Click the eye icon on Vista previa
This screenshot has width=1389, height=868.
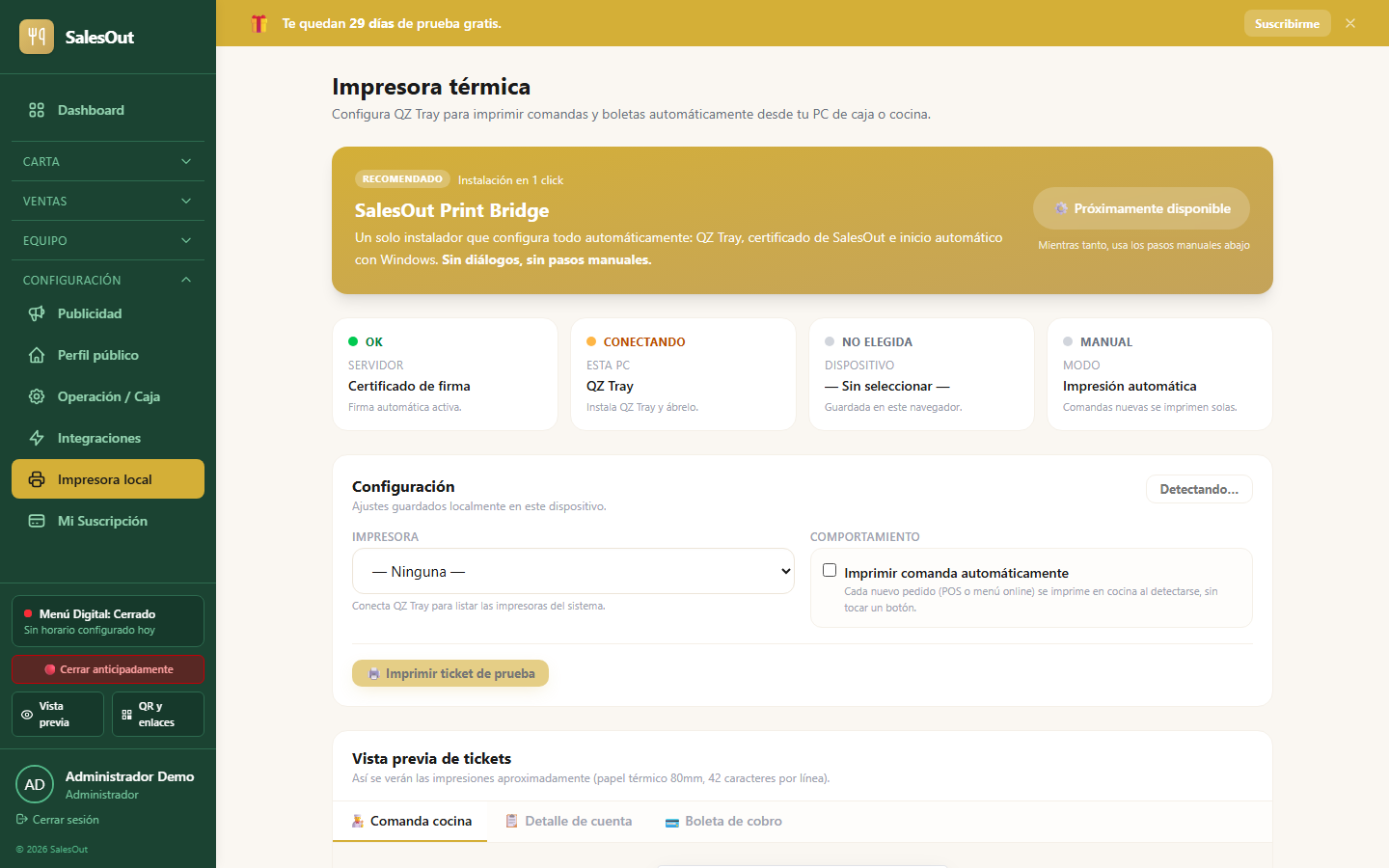(x=27, y=715)
